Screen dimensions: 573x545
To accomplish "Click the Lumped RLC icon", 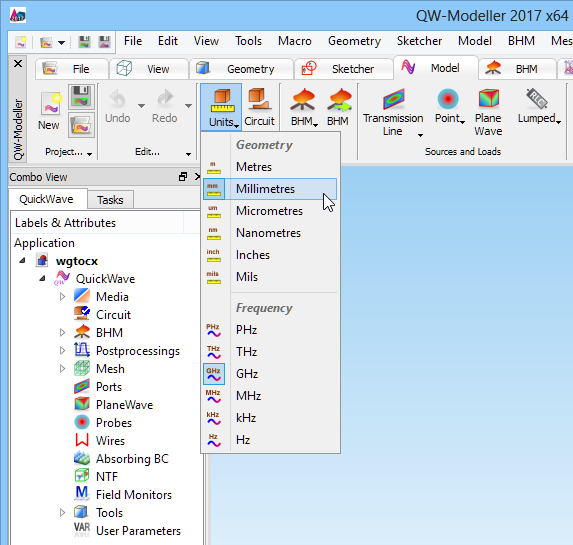I will [x=536, y=99].
